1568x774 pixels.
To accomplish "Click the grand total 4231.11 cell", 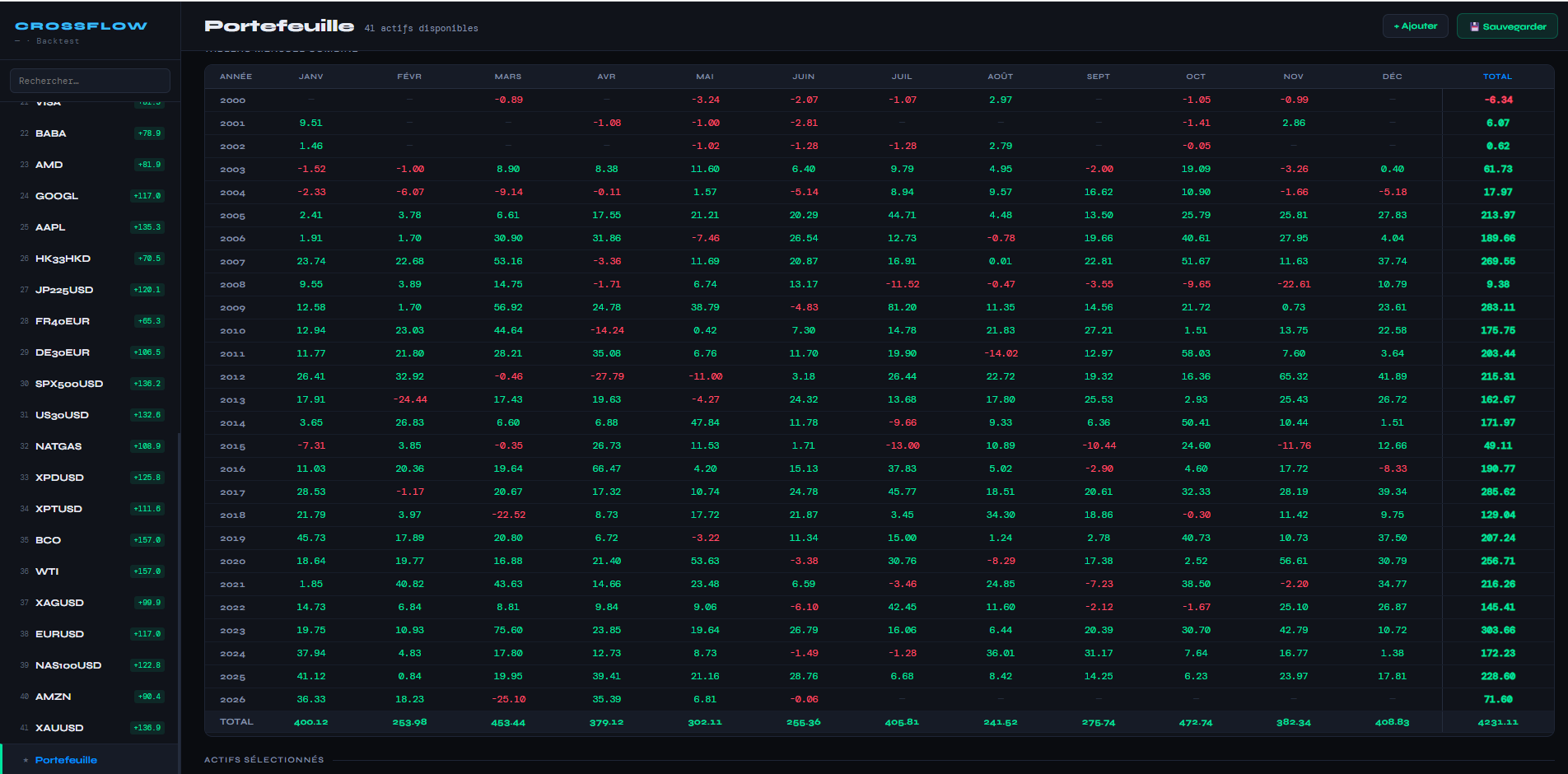I will point(1498,722).
